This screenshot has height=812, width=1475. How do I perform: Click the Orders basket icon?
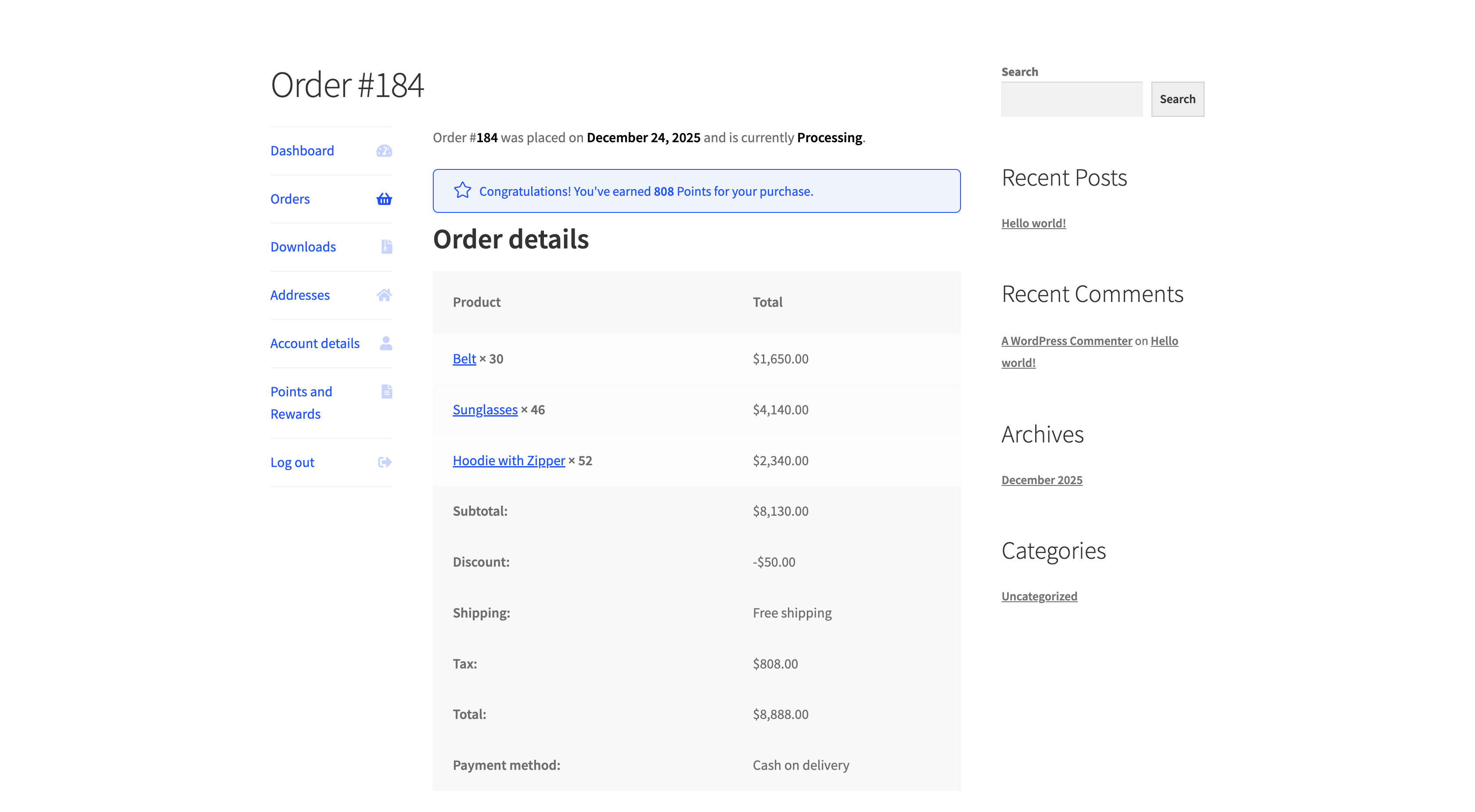point(384,199)
